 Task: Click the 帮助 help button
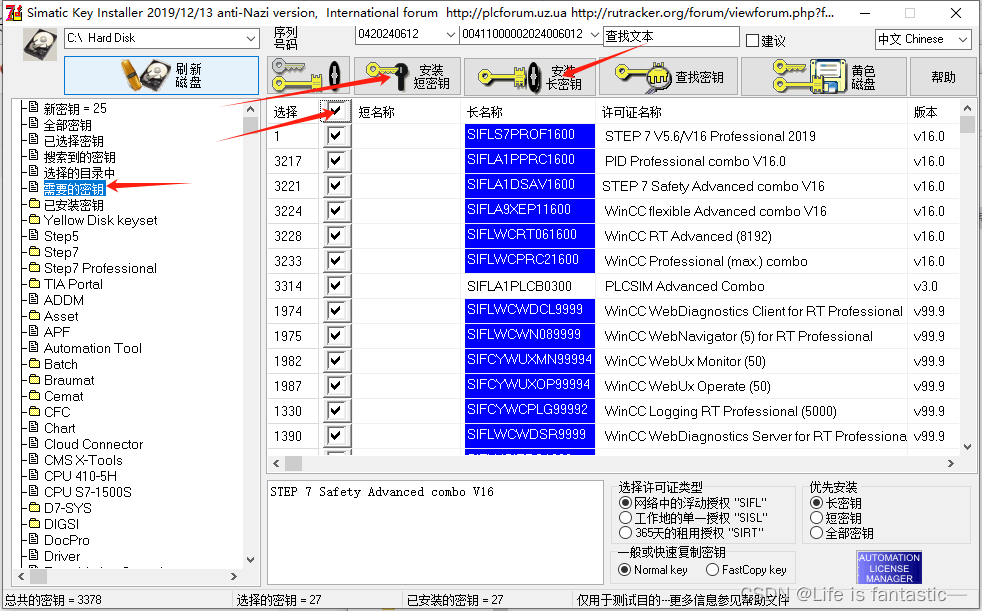(943, 76)
